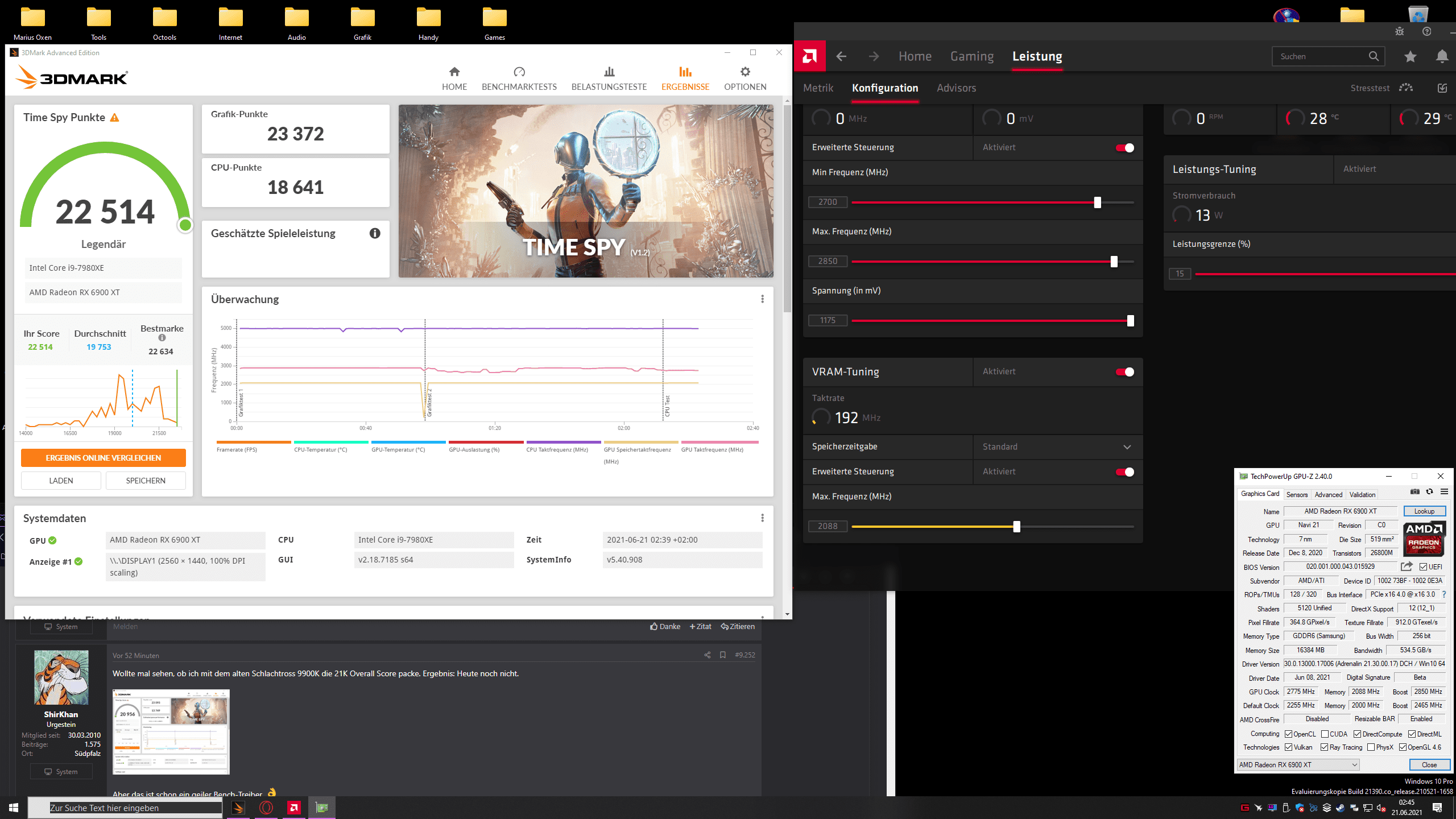Open Radeon help question mark
This screenshot has height=819, width=1456.
1426,31
